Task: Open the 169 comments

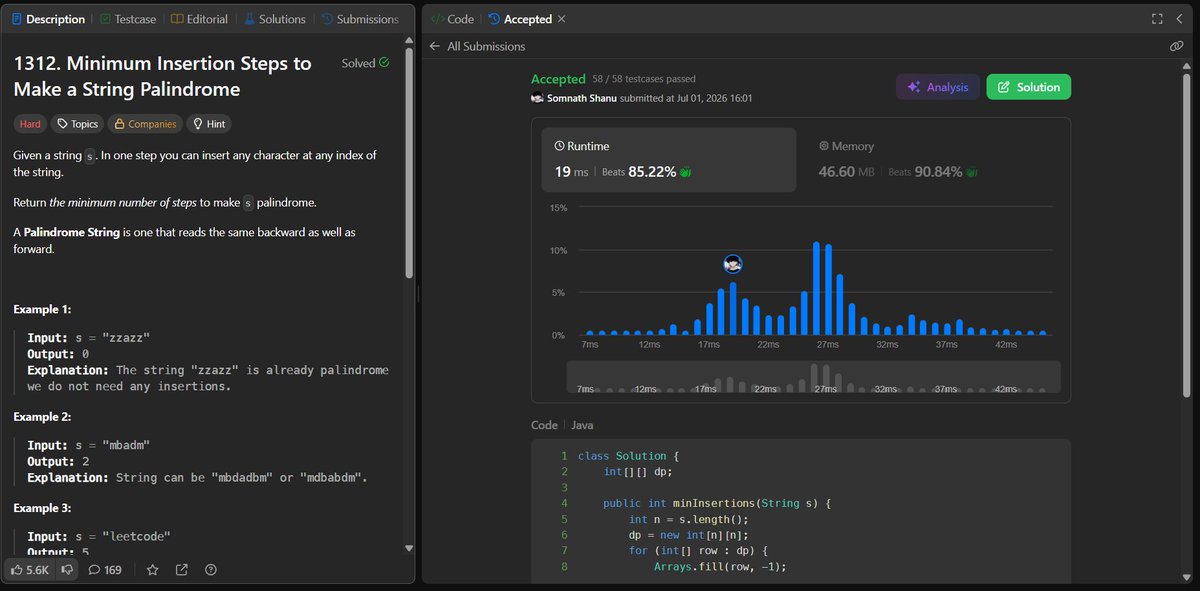Action: tap(105, 570)
